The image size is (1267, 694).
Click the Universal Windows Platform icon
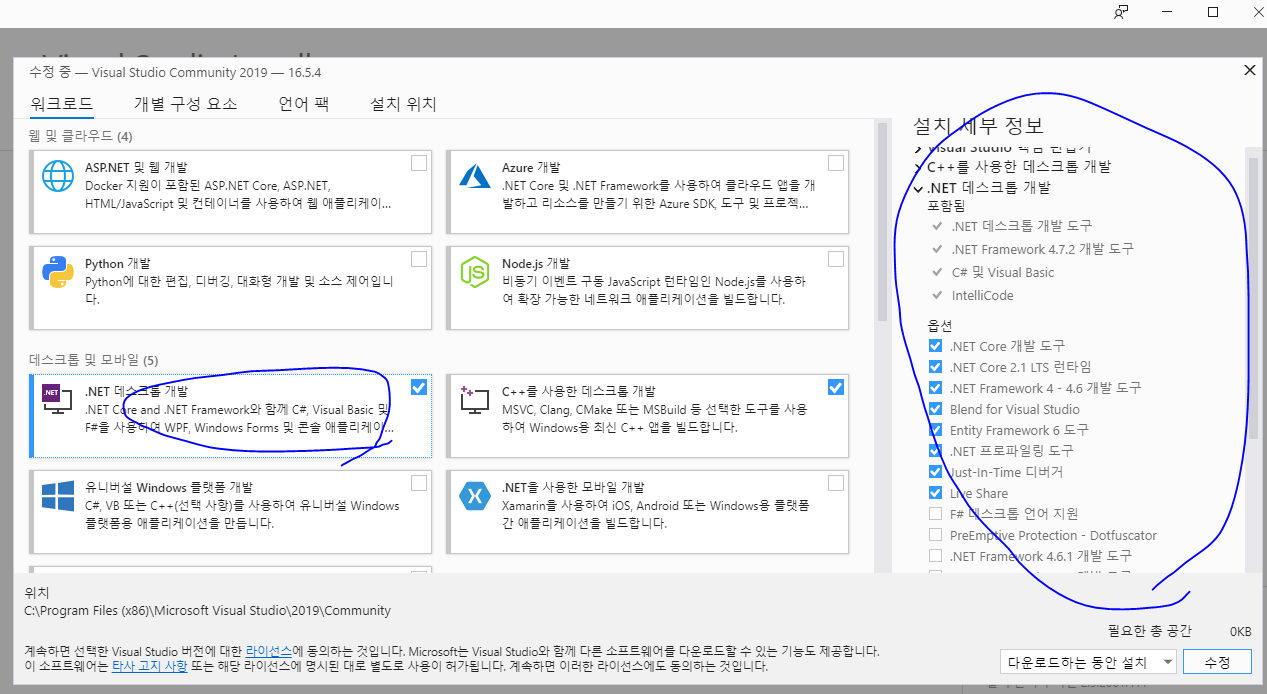coord(59,496)
